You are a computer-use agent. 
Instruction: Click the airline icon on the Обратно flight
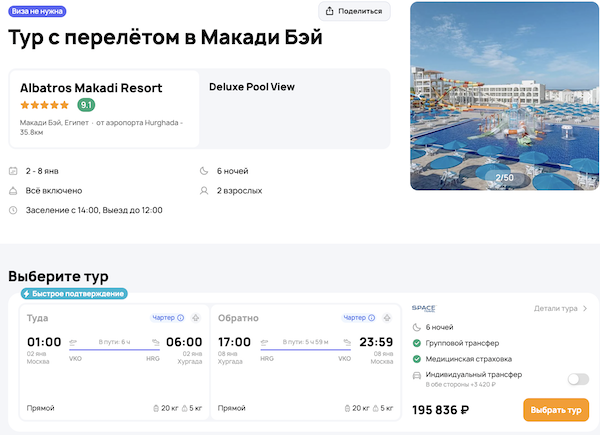click(387, 318)
